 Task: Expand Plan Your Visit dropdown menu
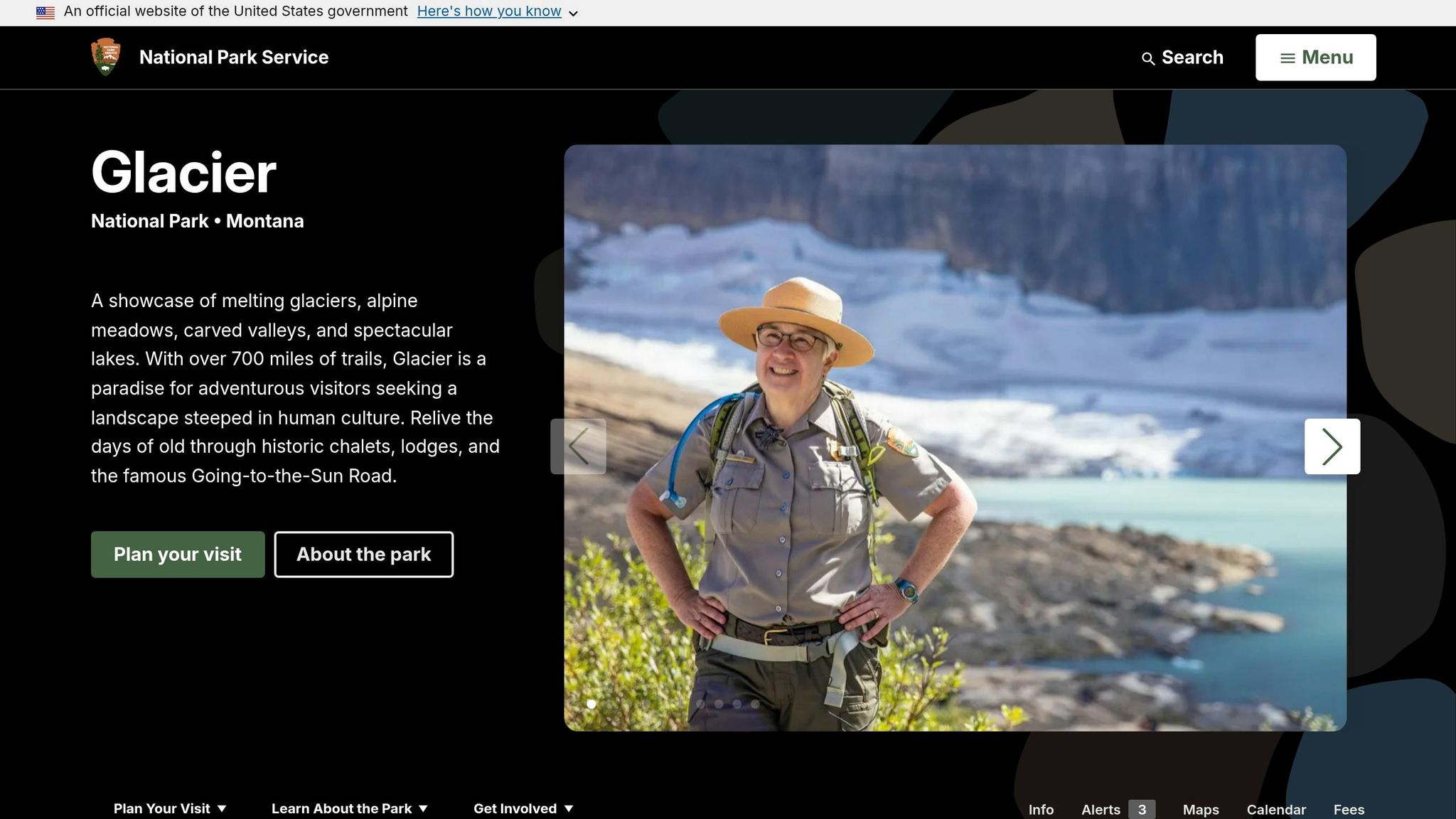point(170,808)
